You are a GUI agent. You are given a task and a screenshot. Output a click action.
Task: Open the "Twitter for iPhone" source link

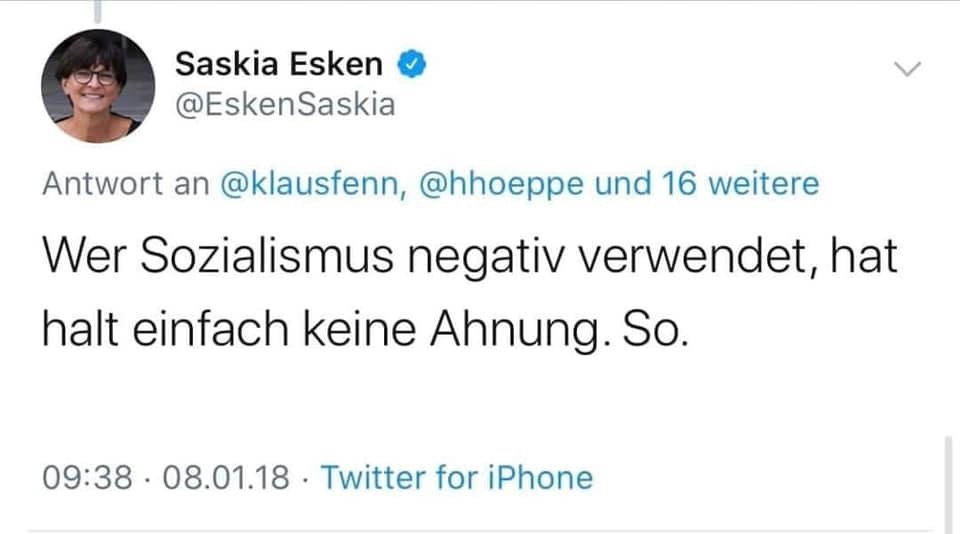(457, 478)
